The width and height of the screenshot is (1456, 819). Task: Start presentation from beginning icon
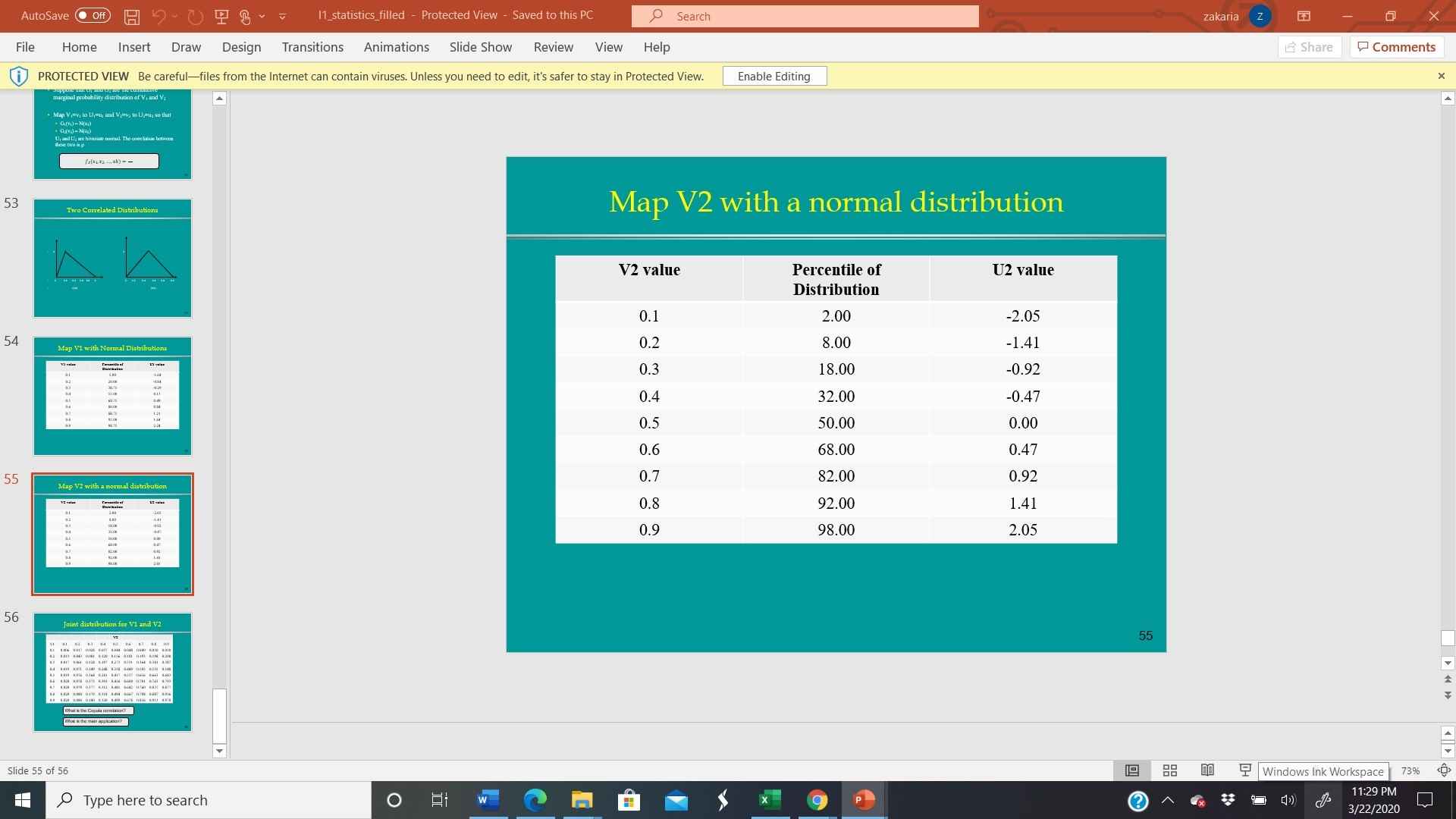coord(221,16)
